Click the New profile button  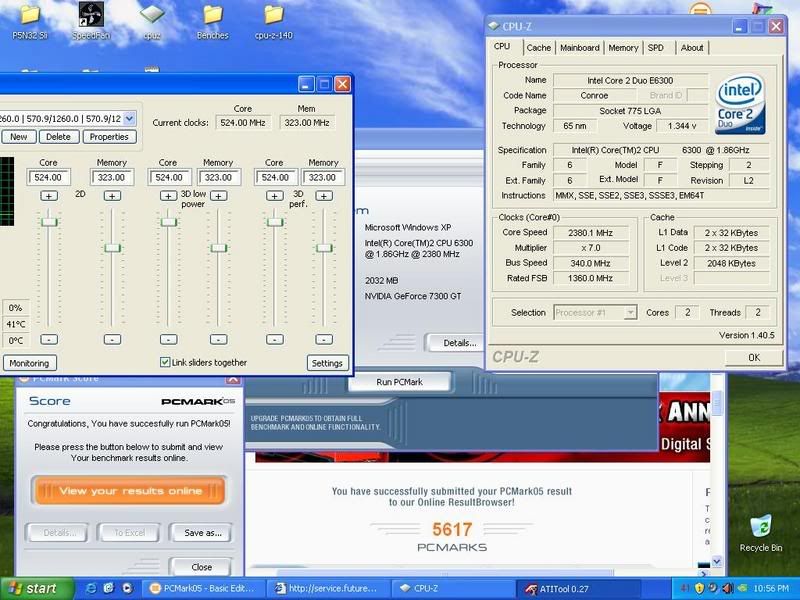coord(18,137)
